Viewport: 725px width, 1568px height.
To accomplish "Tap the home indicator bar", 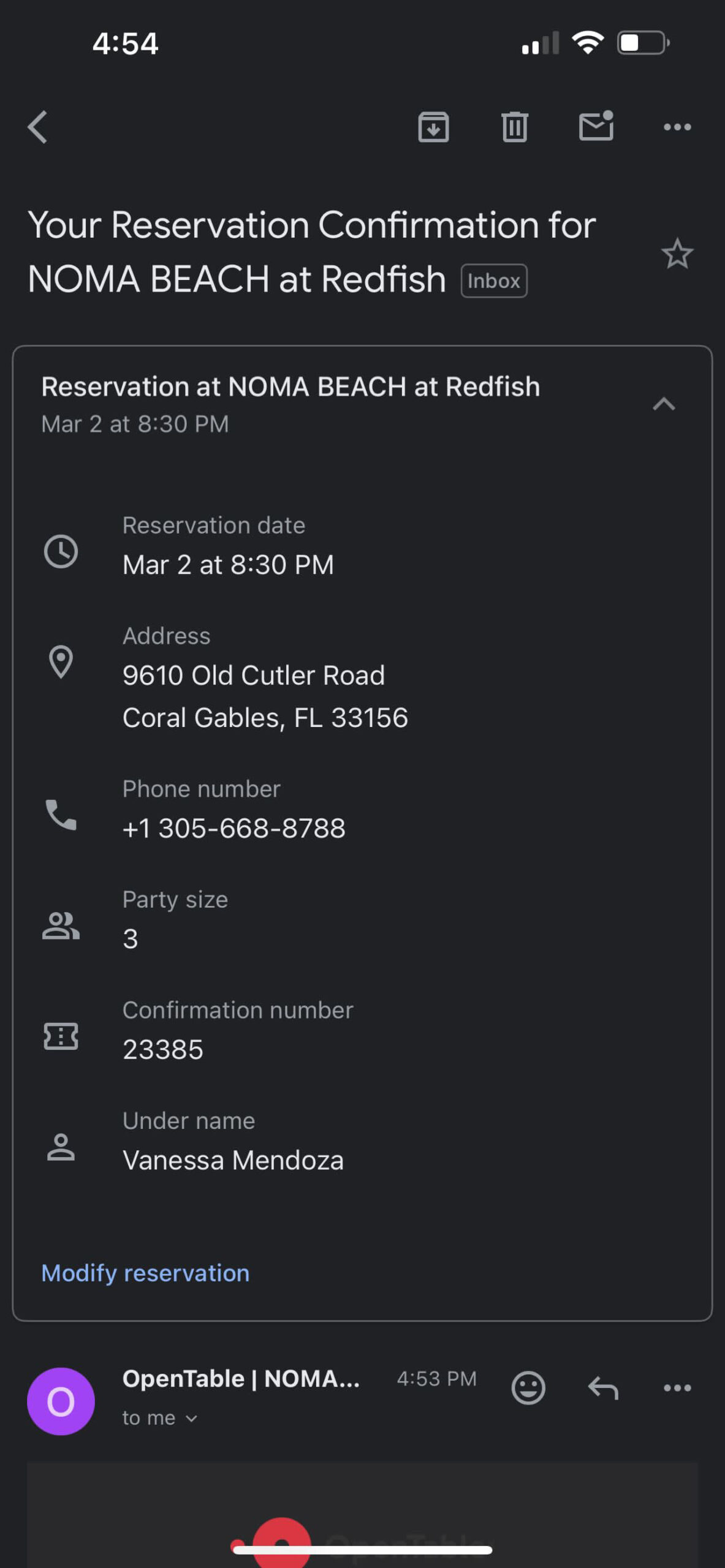I will click(362, 1550).
